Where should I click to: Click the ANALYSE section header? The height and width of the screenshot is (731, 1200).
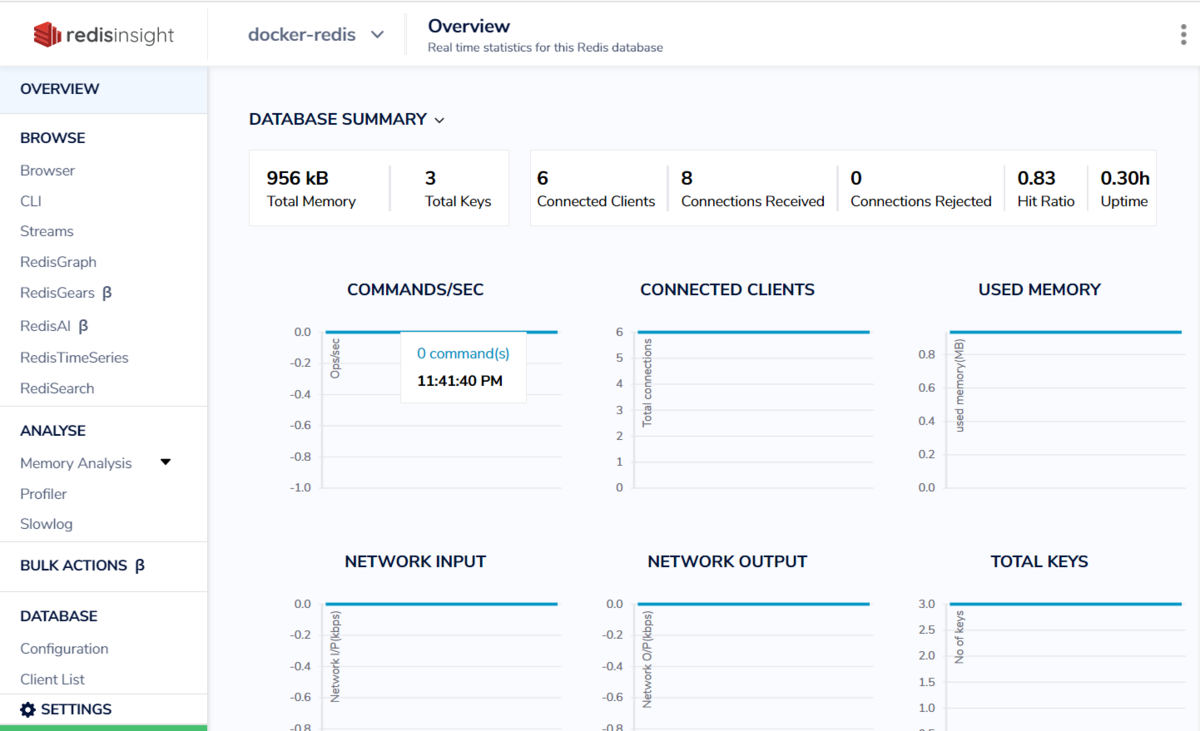tap(53, 431)
